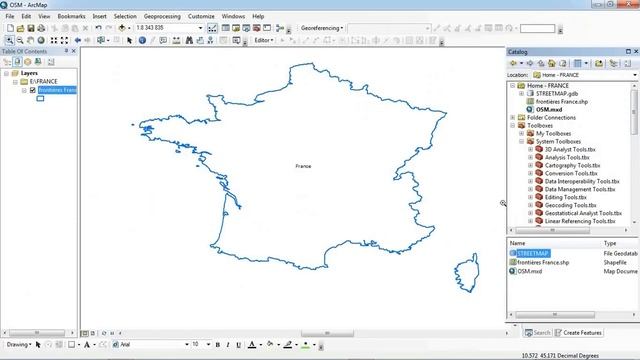640x360 pixels.
Task: Click the Fixed Zoom Out icon
Action: click(x=64, y=40)
